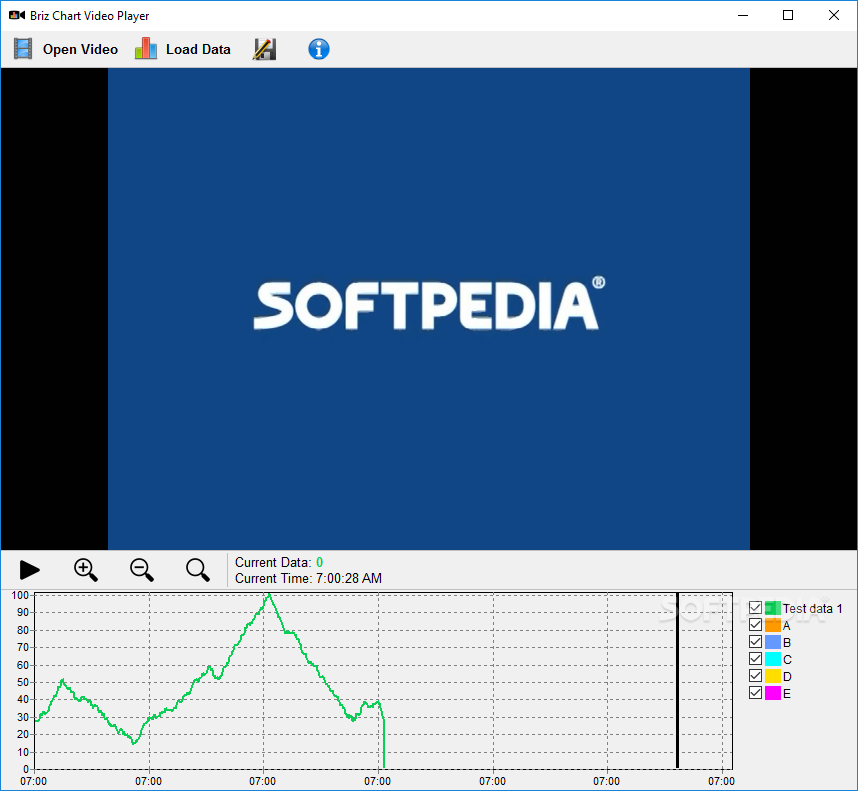The image size is (858, 791).
Task: Minimize the Briz Chart Video Player window
Action: coord(743,15)
